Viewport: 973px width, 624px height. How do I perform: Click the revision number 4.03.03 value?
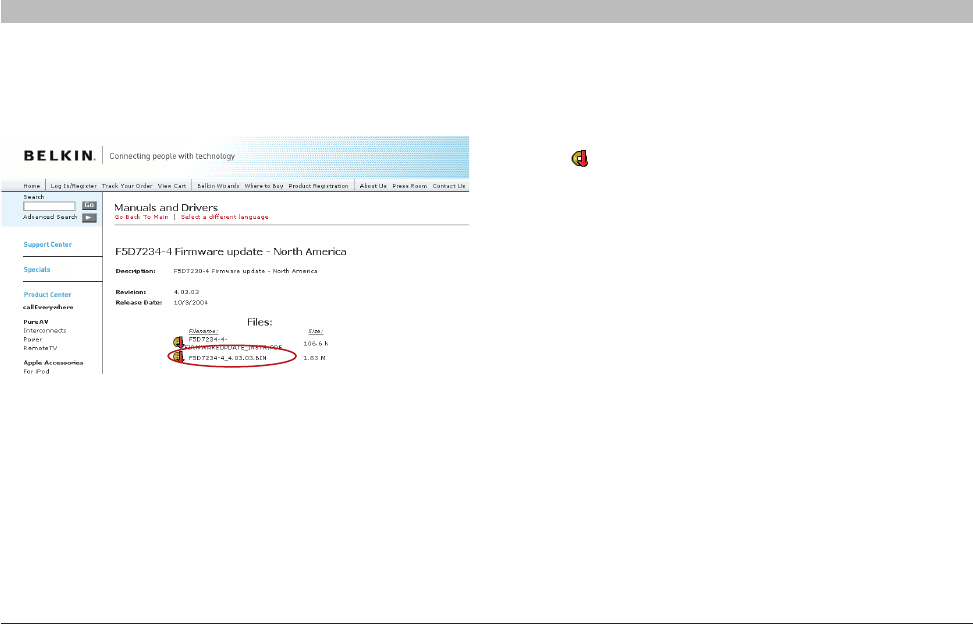pyautogui.click(x=186, y=292)
